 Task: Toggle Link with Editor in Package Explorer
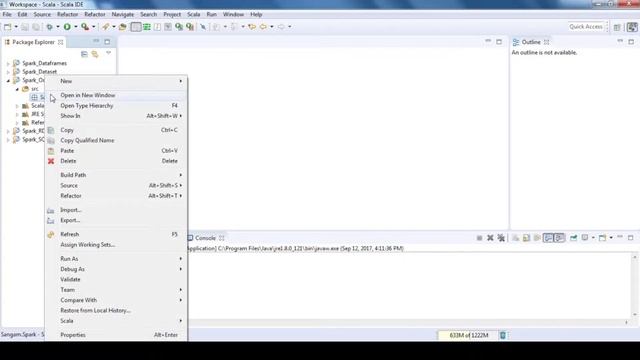95,54
